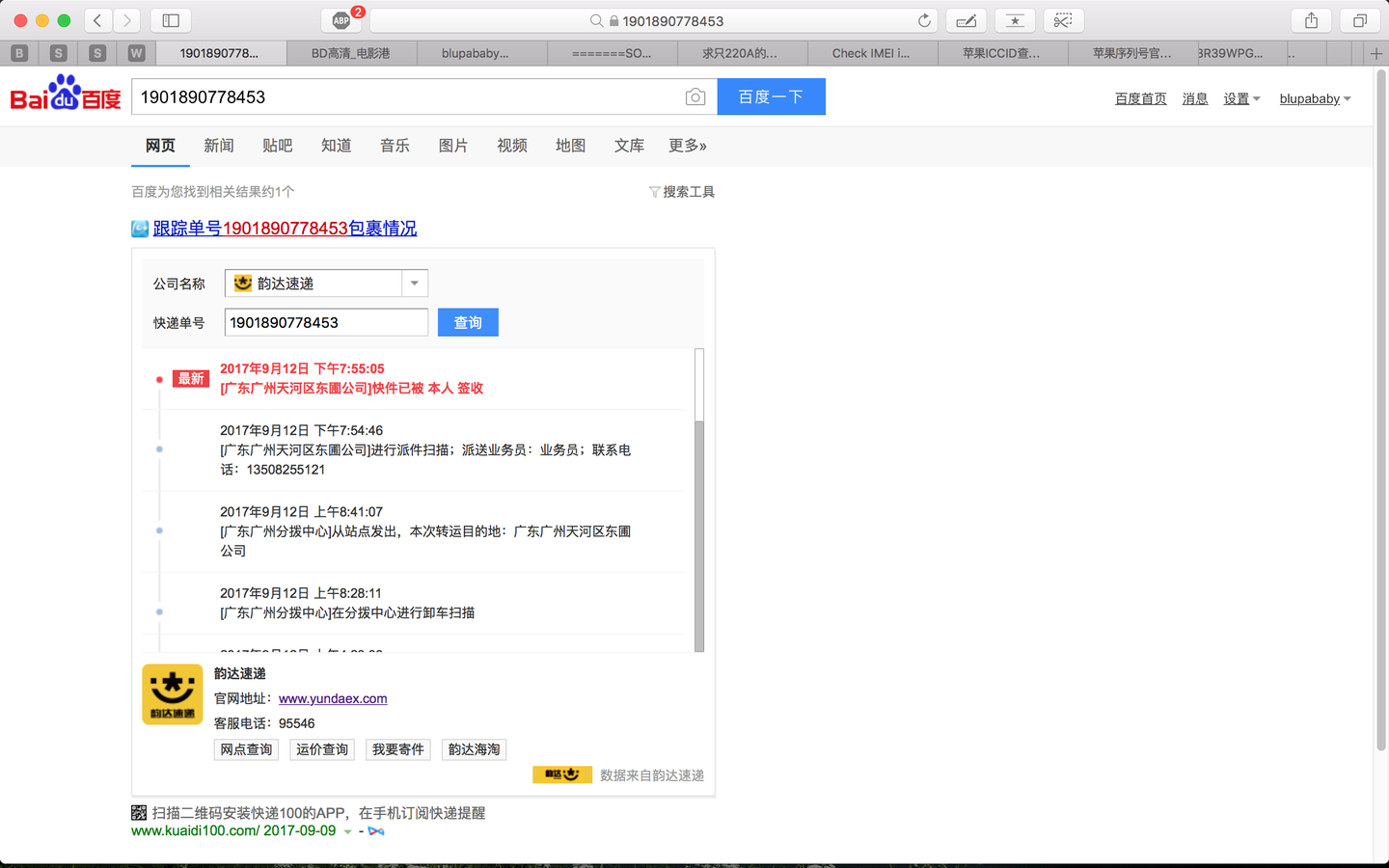
Task: Expand the courier company dropdown
Action: [415, 284]
